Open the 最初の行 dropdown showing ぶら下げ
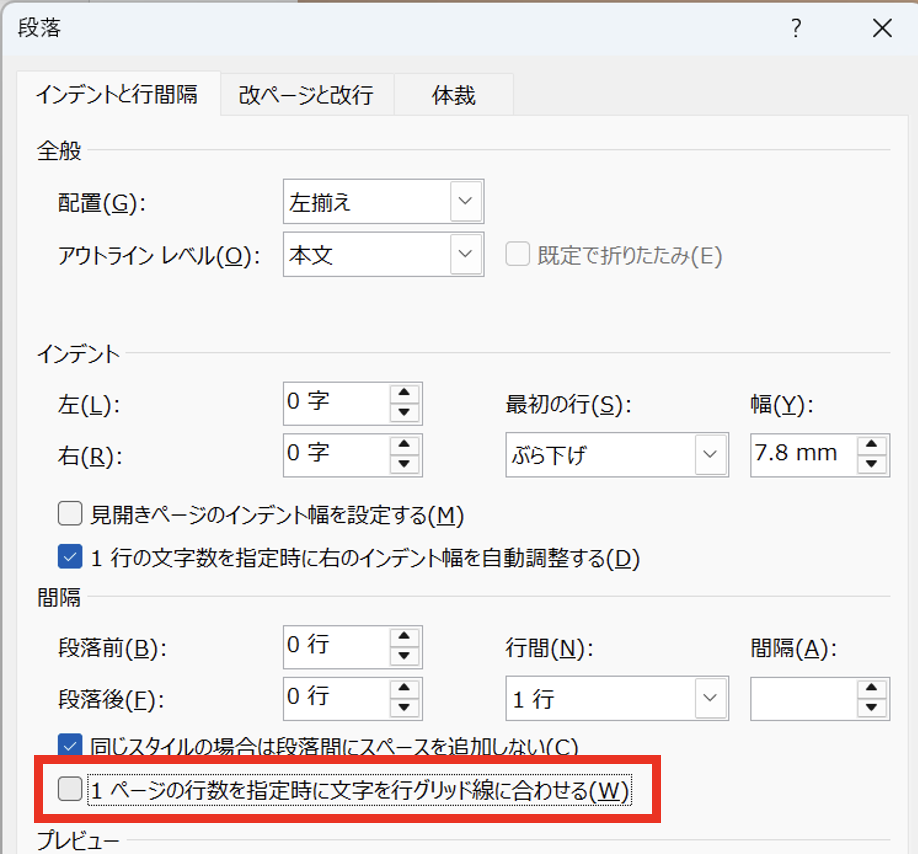This screenshot has height=854, width=918. pos(710,455)
